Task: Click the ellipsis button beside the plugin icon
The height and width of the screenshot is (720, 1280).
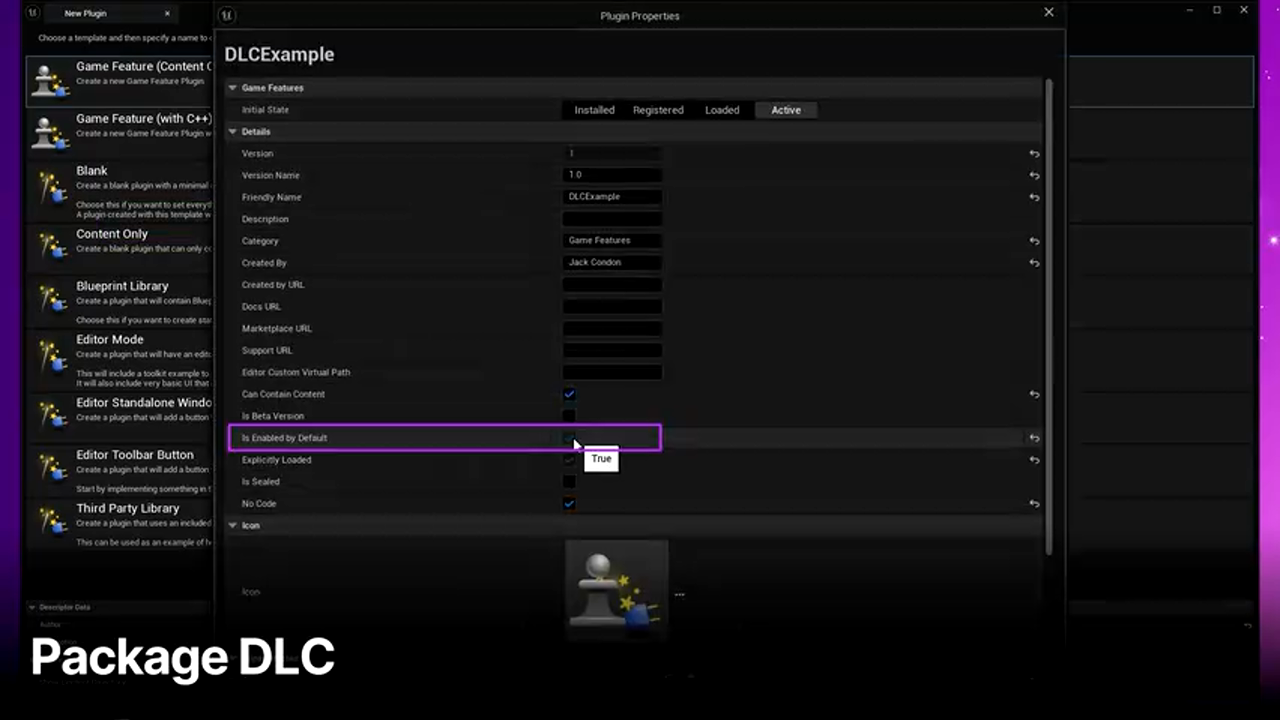Action: pyautogui.click(x=679, y=594)
